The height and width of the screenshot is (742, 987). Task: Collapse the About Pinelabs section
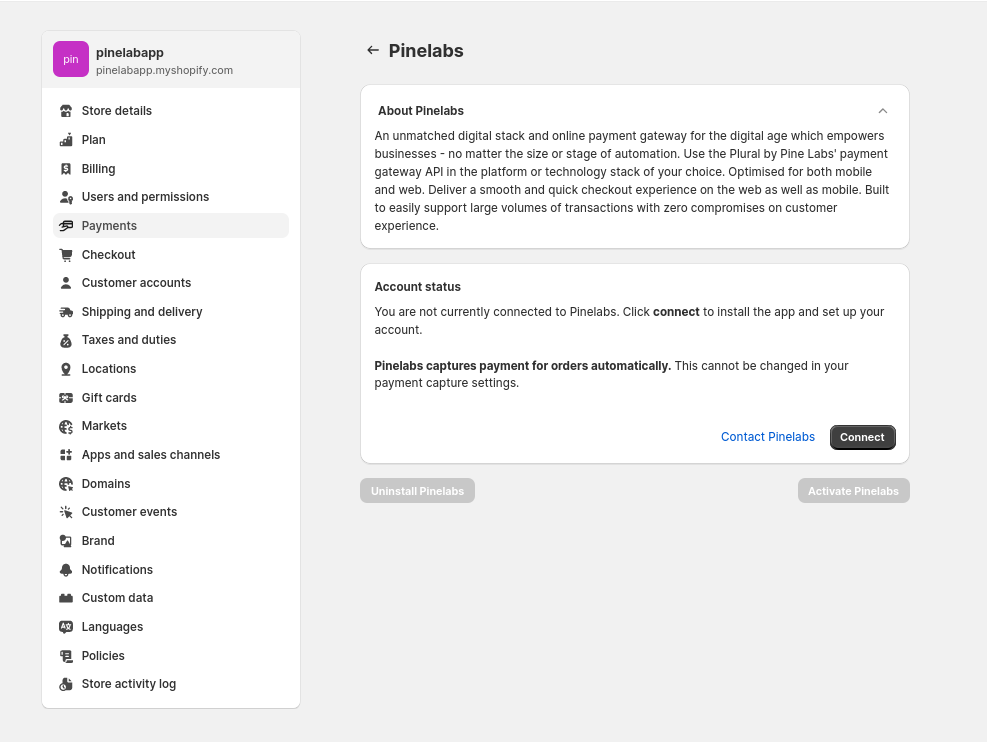(x=883, y=111)
